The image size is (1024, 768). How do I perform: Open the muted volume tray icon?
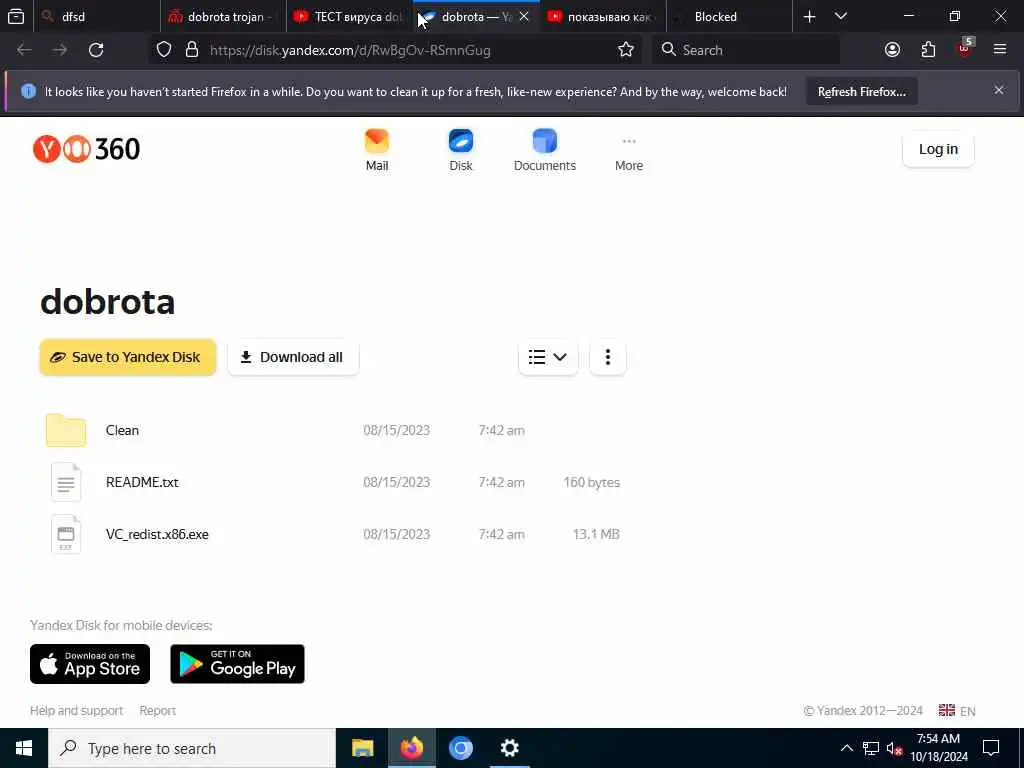894,748
